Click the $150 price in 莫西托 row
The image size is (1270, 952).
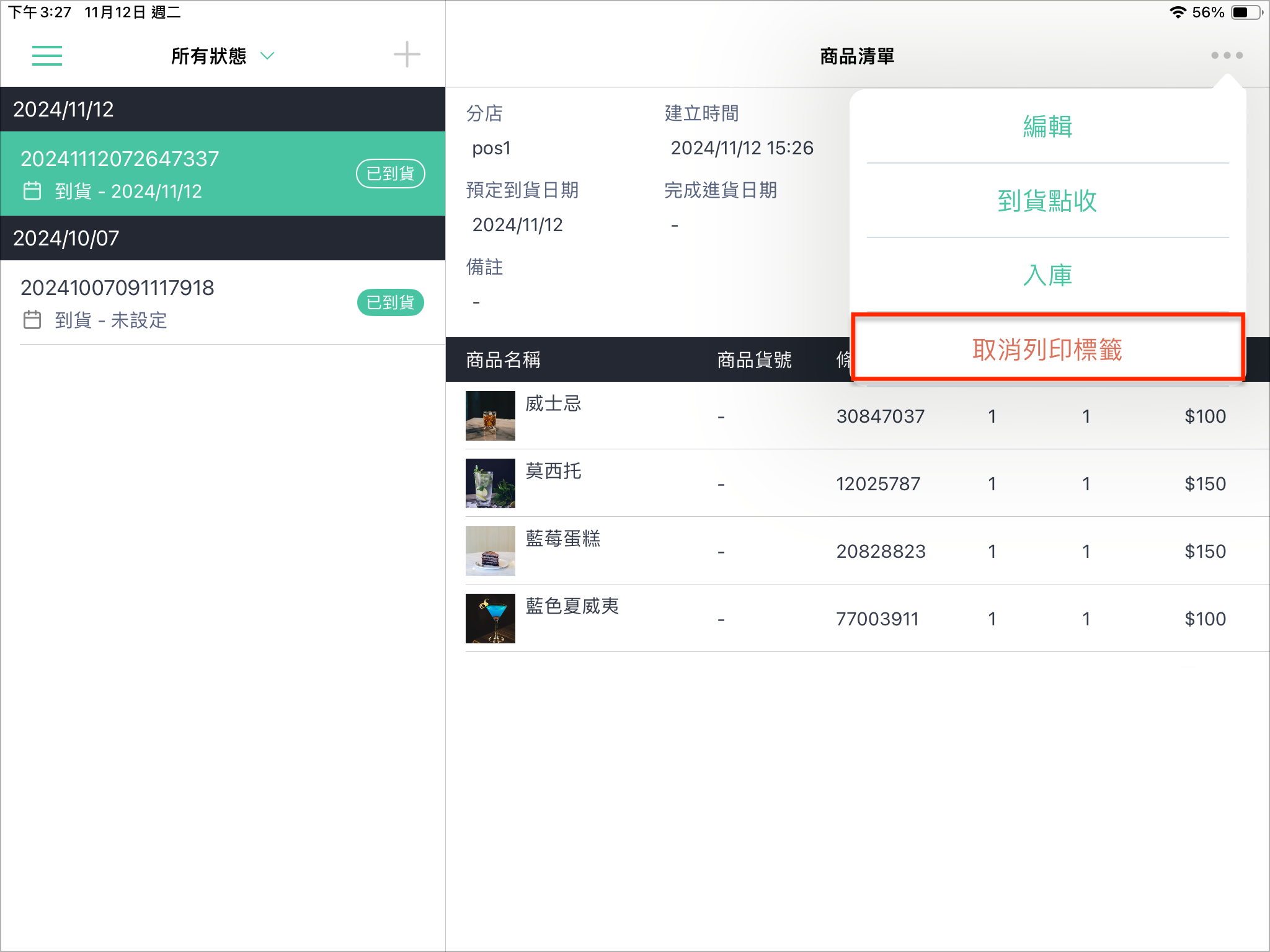tap(1205, 484)
